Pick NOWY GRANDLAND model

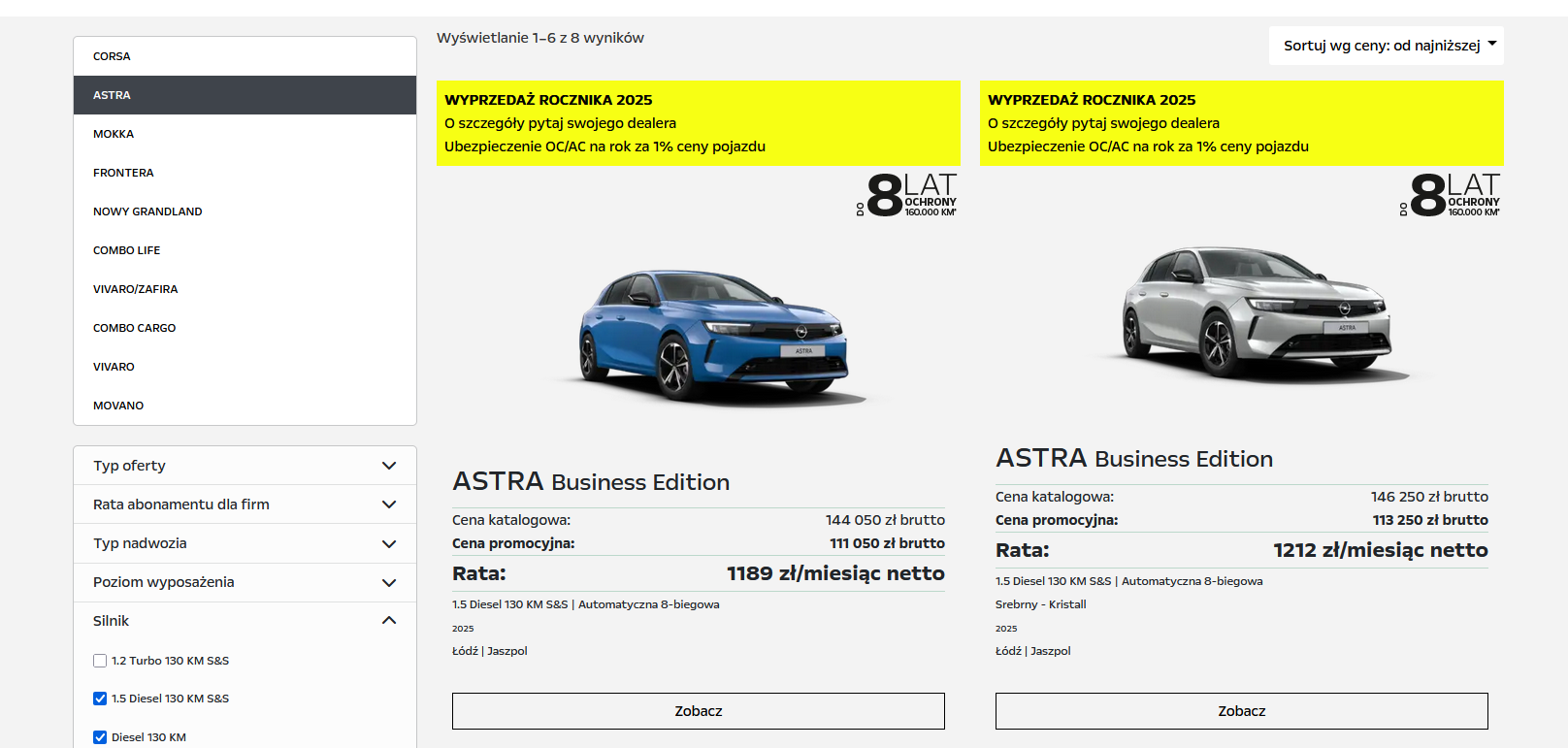click(147, 211)
